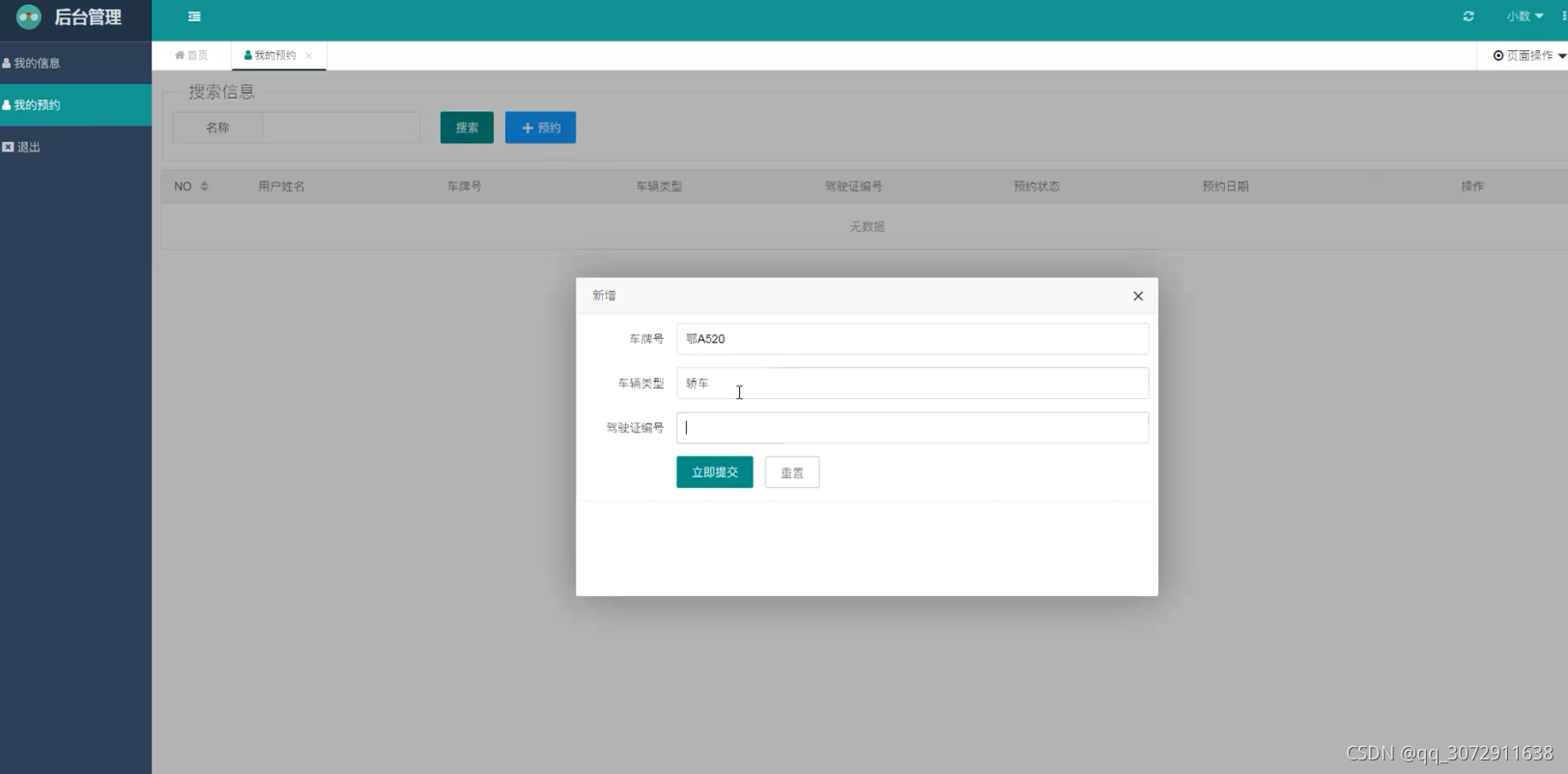Click the refresh icon in top bar
Image resolution: width=1568 pixels, height=774 pixels.
point(1468,16)
